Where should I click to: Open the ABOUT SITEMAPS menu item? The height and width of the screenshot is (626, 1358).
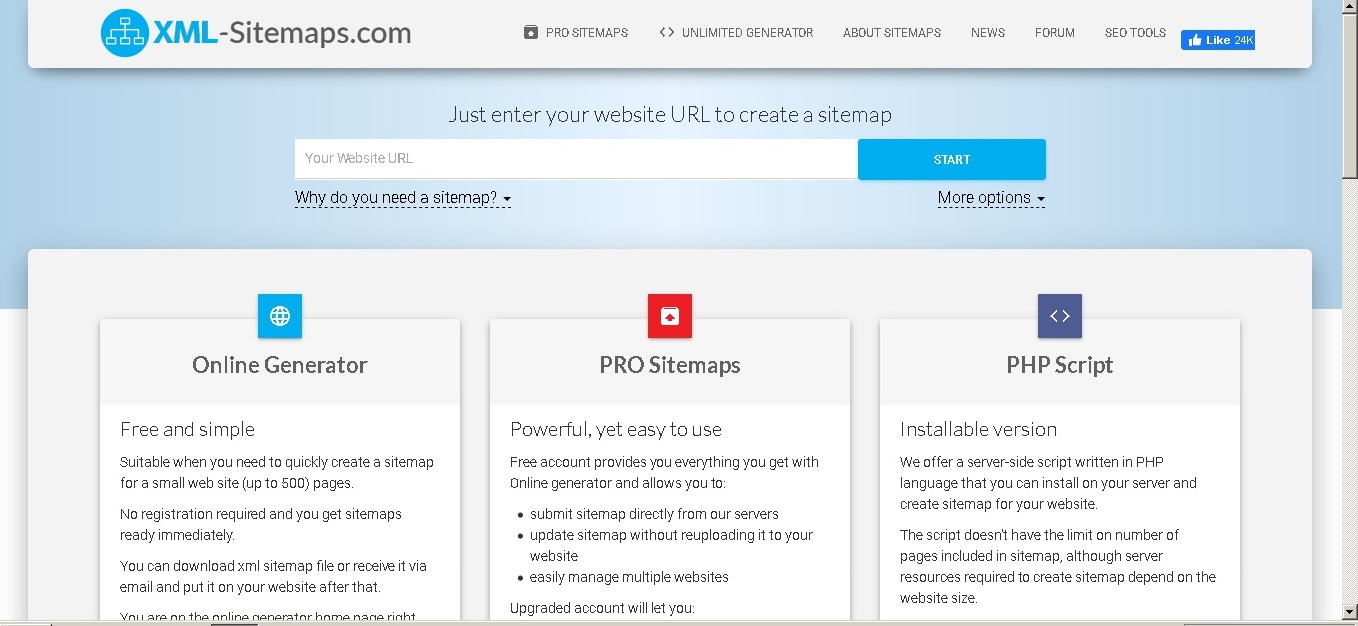click(891, 32)
